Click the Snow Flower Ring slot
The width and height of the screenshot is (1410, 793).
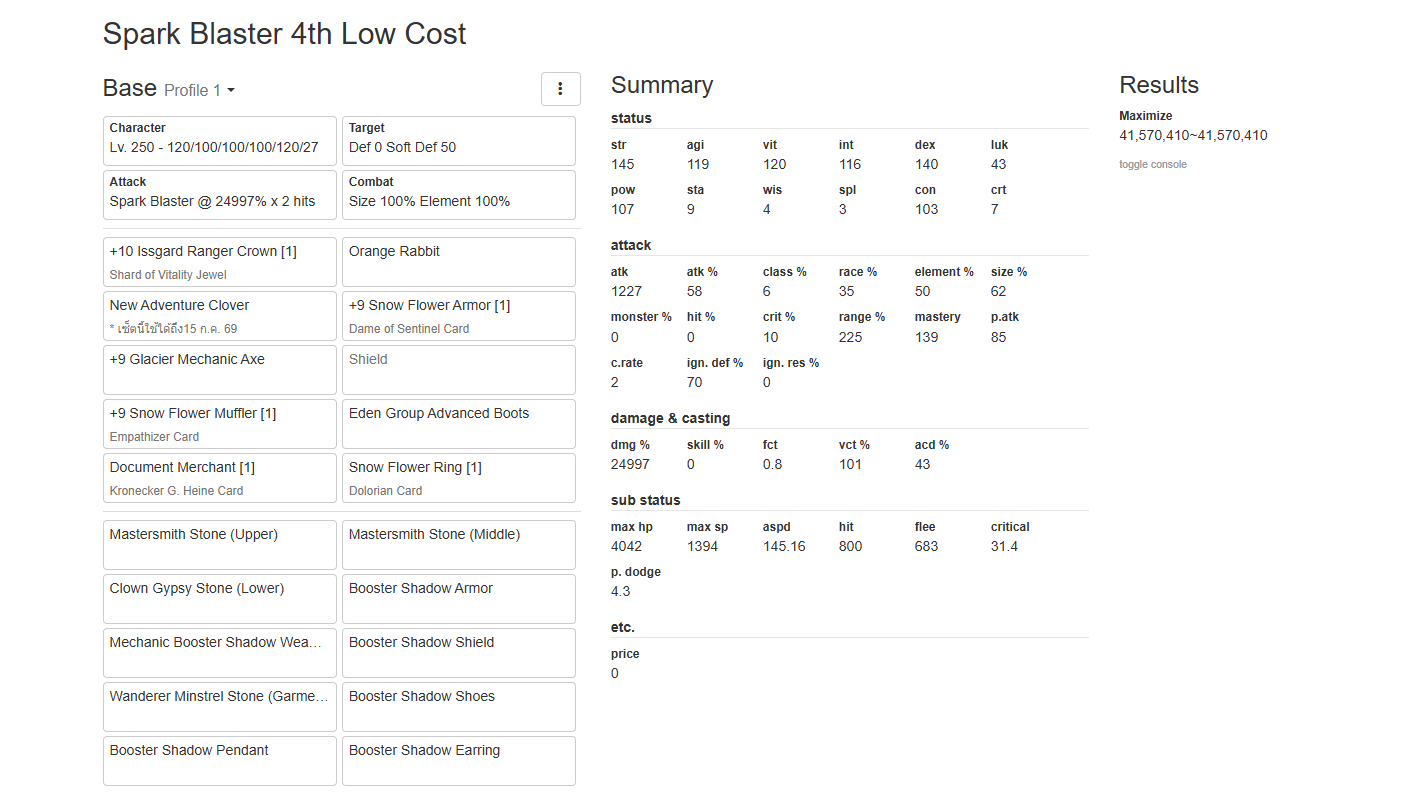458,478
